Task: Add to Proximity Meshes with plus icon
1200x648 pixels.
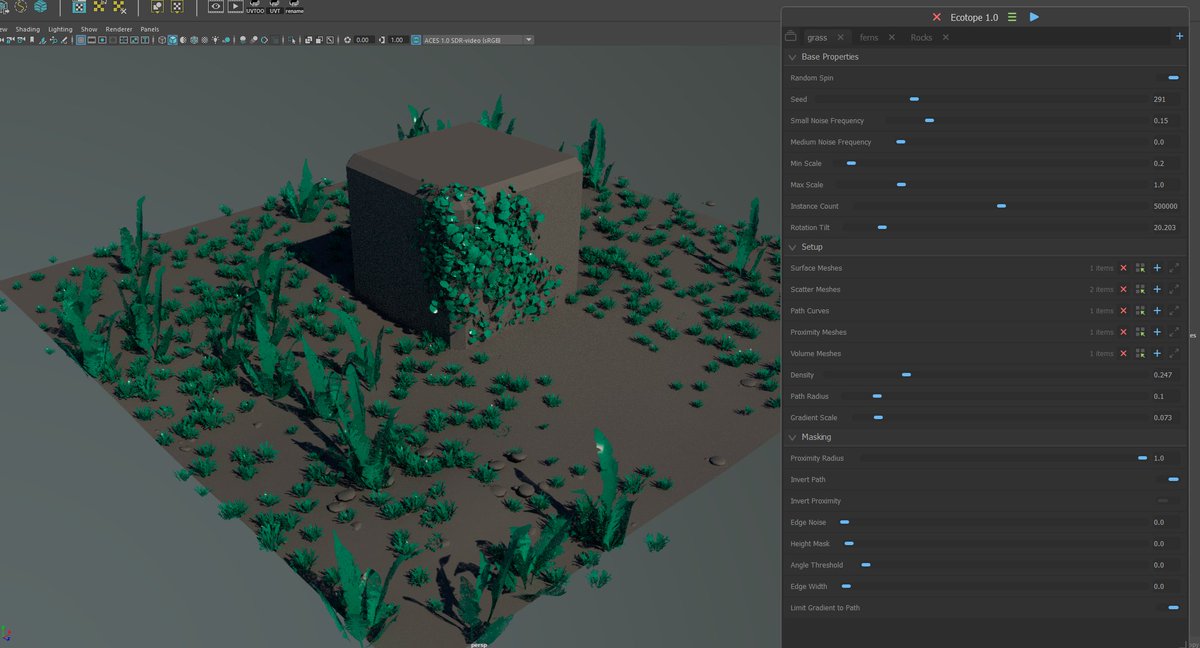Action: tap(1157, 332)
